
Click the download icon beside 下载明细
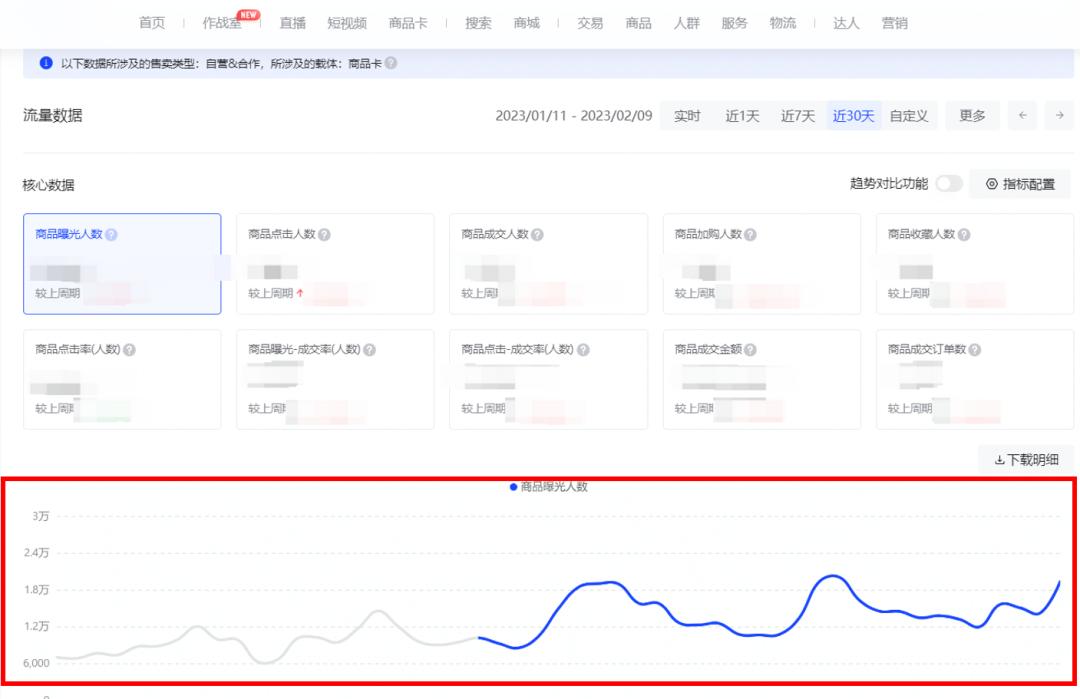click(998, 460)
